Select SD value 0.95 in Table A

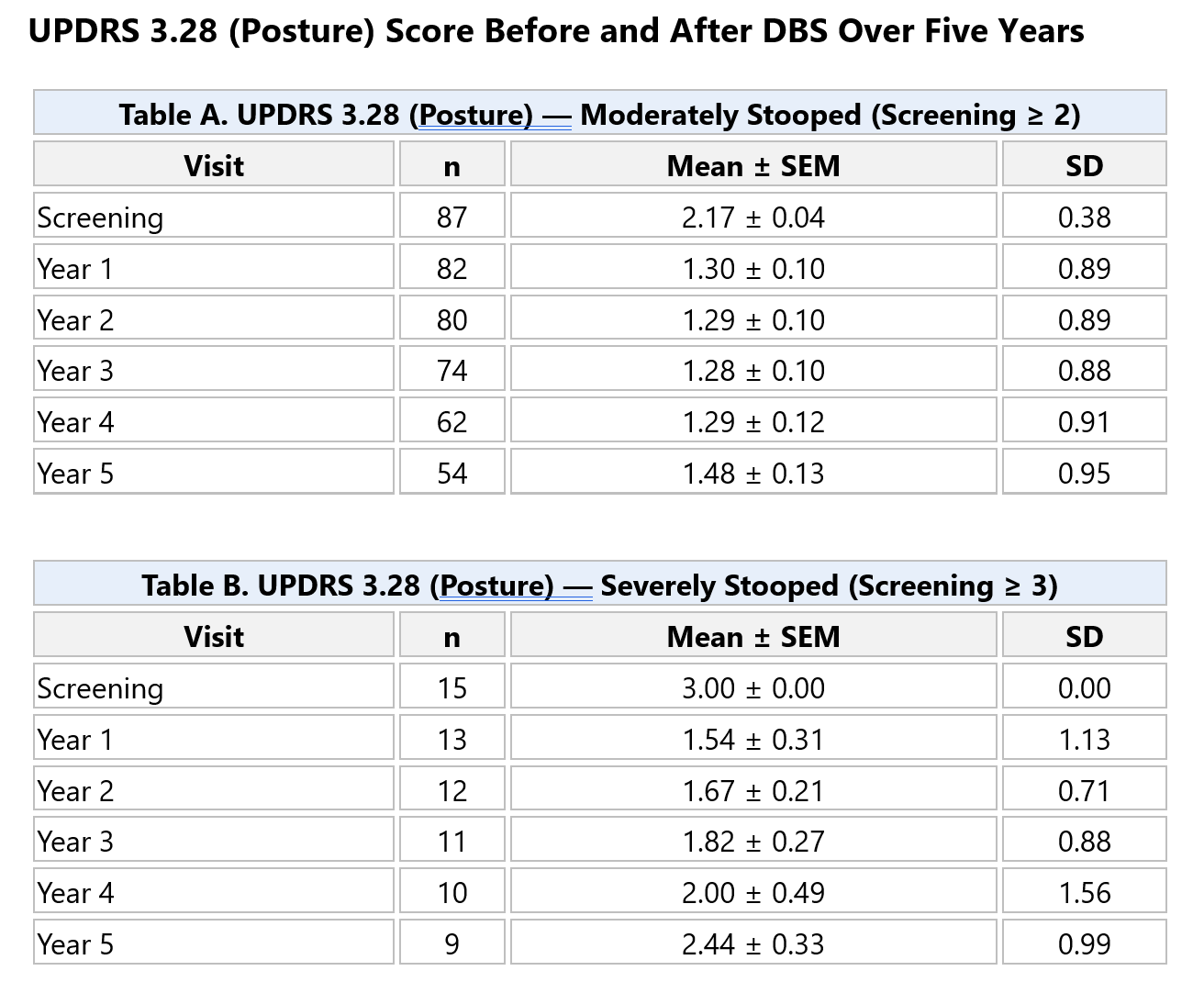point(1084,473)
